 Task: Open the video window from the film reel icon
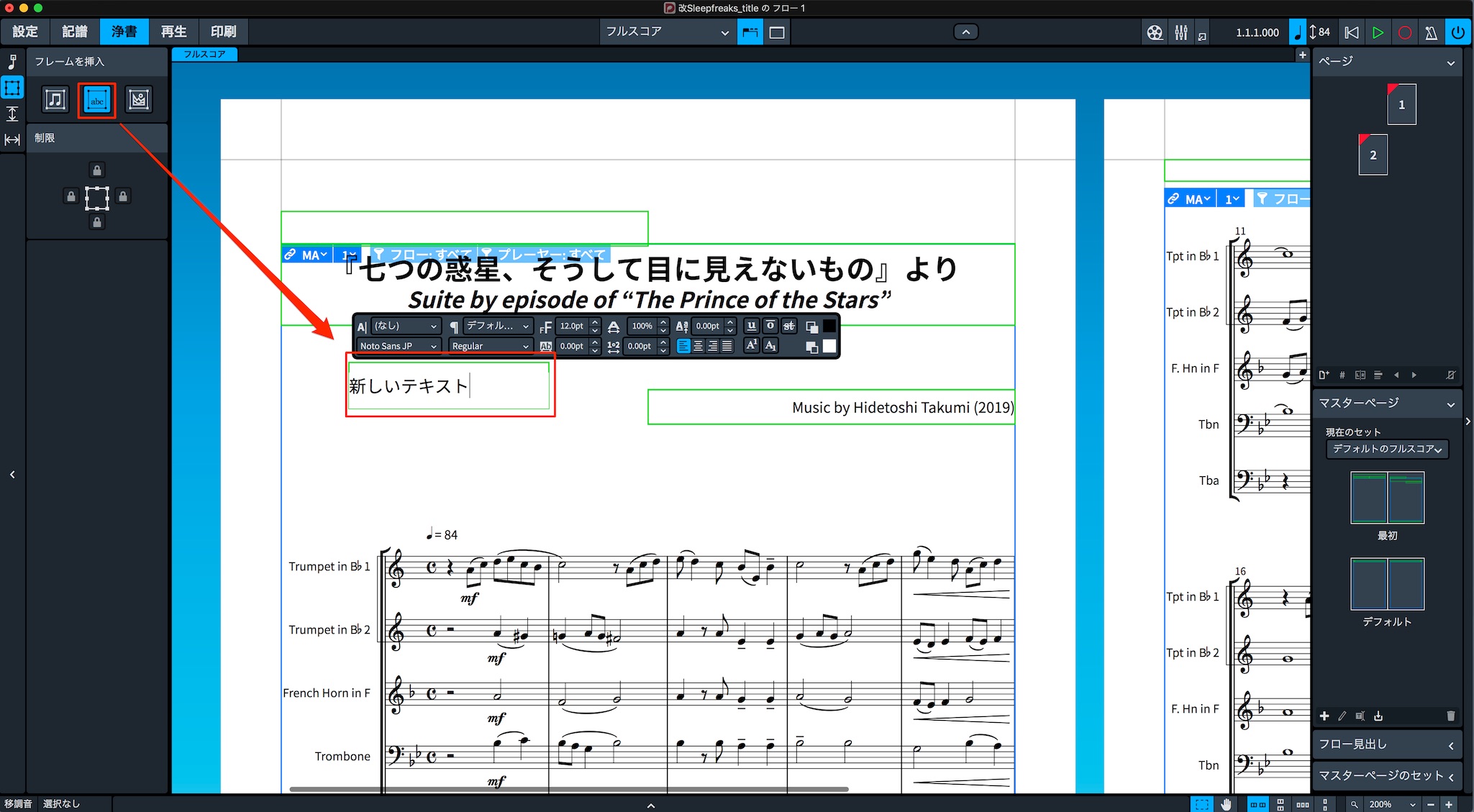pyautogui.click(x=1155, y=32)
